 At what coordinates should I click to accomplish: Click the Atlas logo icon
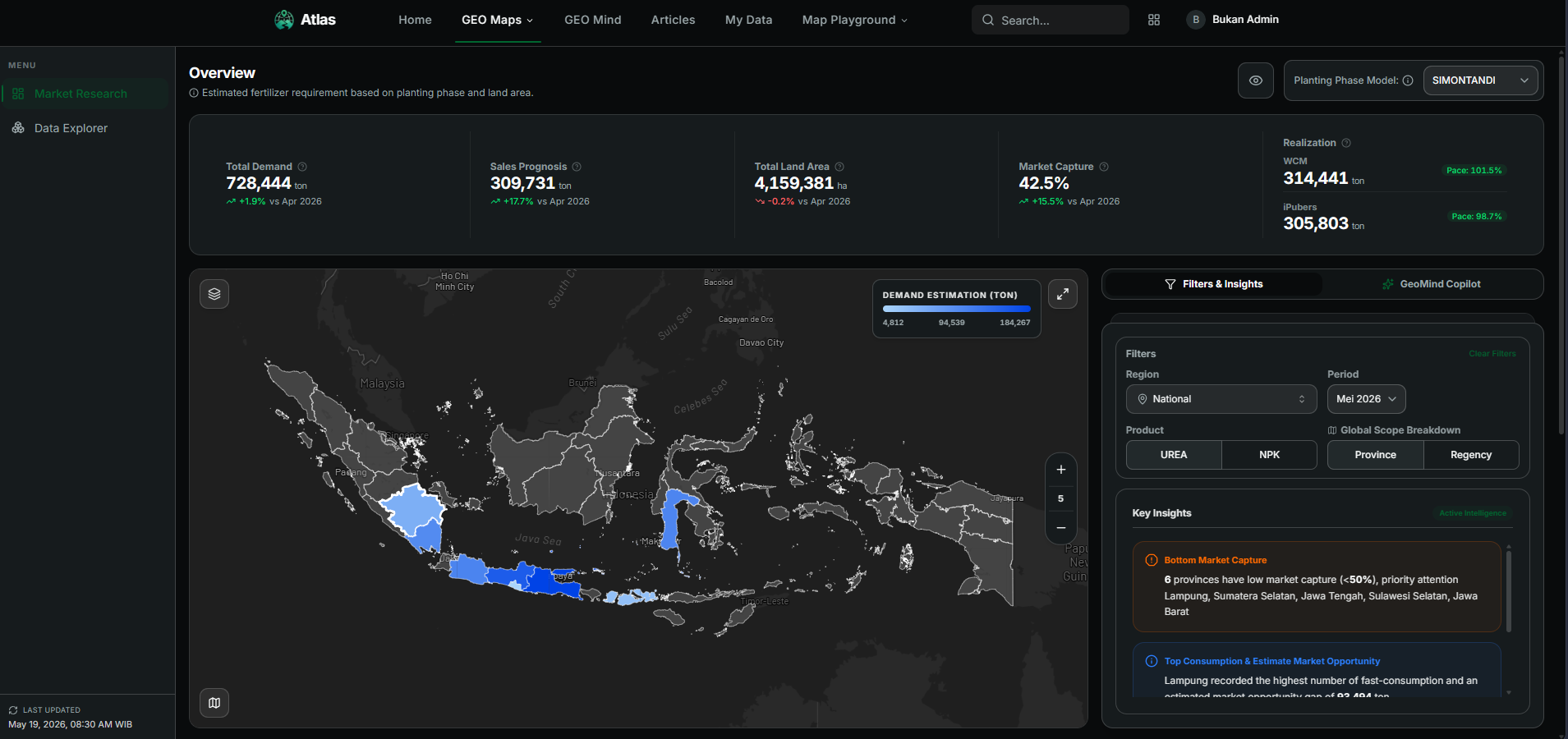pyautogui.click(x=284, y=20)
